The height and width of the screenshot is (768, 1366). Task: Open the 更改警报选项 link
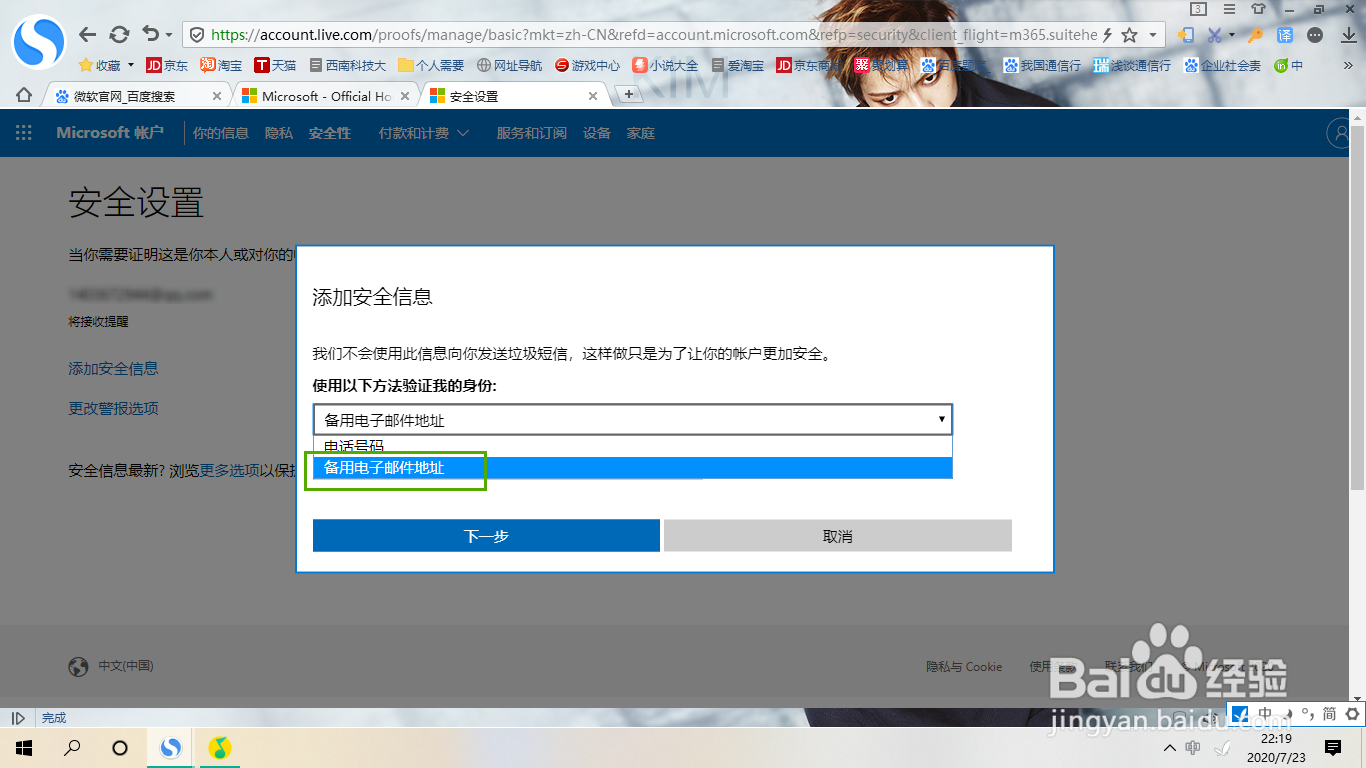coord(113,408)
